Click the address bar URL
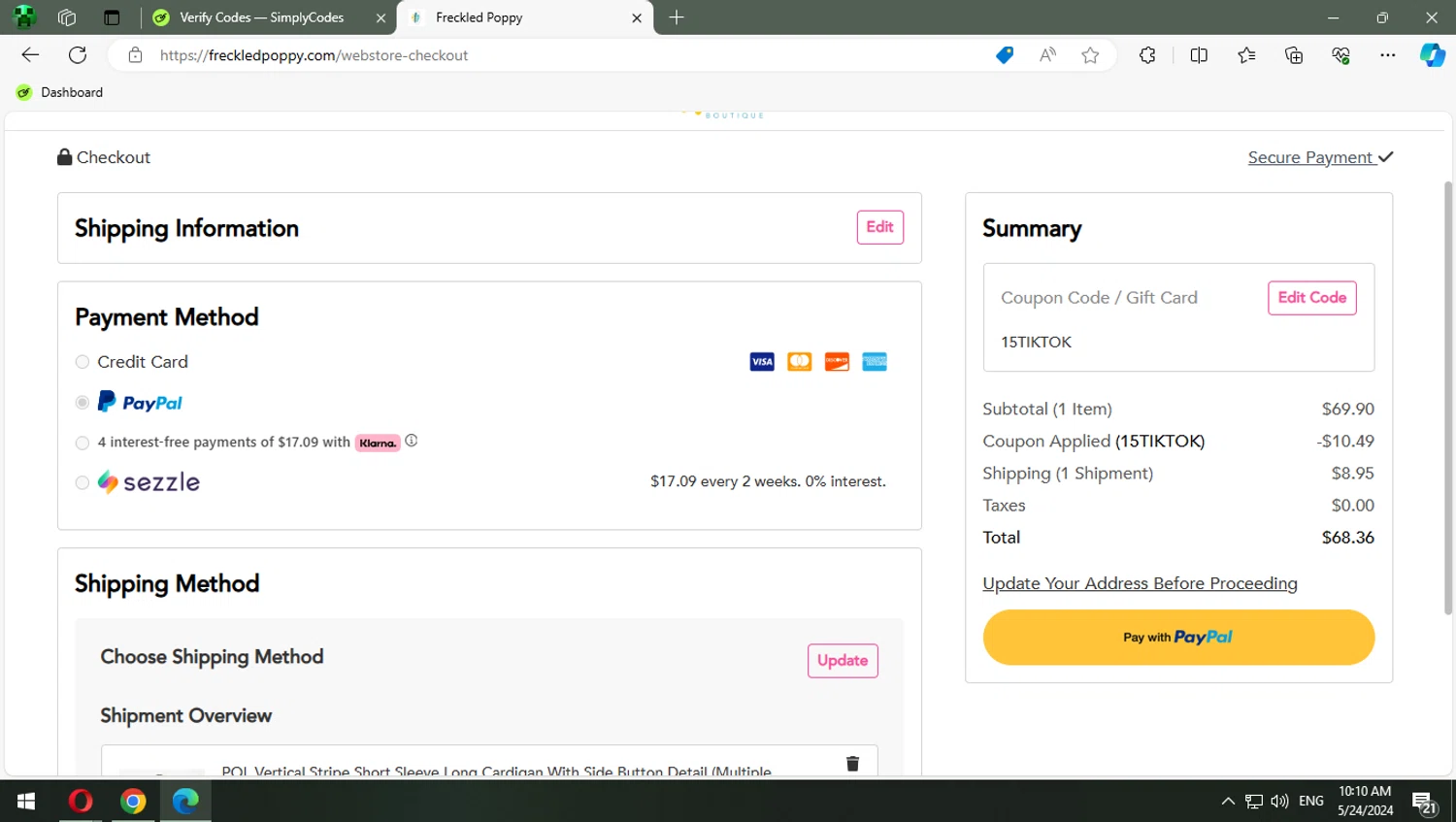The width and height of the screenshot is (1456, 822). (314, 55)
